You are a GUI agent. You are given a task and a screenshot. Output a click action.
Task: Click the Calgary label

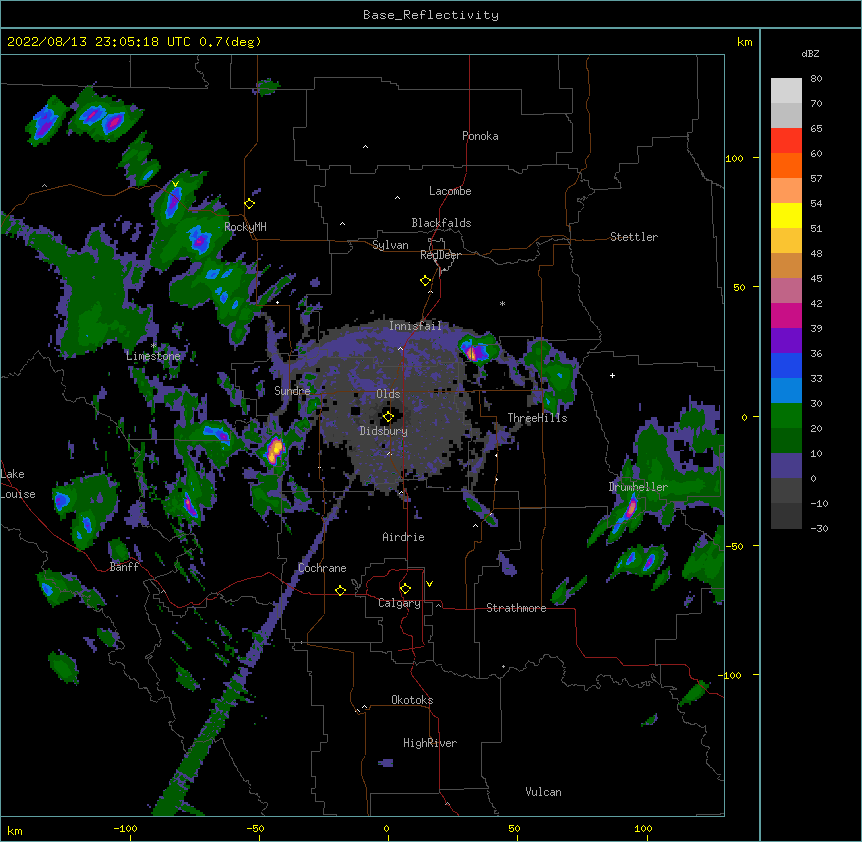tap(399, 603)
